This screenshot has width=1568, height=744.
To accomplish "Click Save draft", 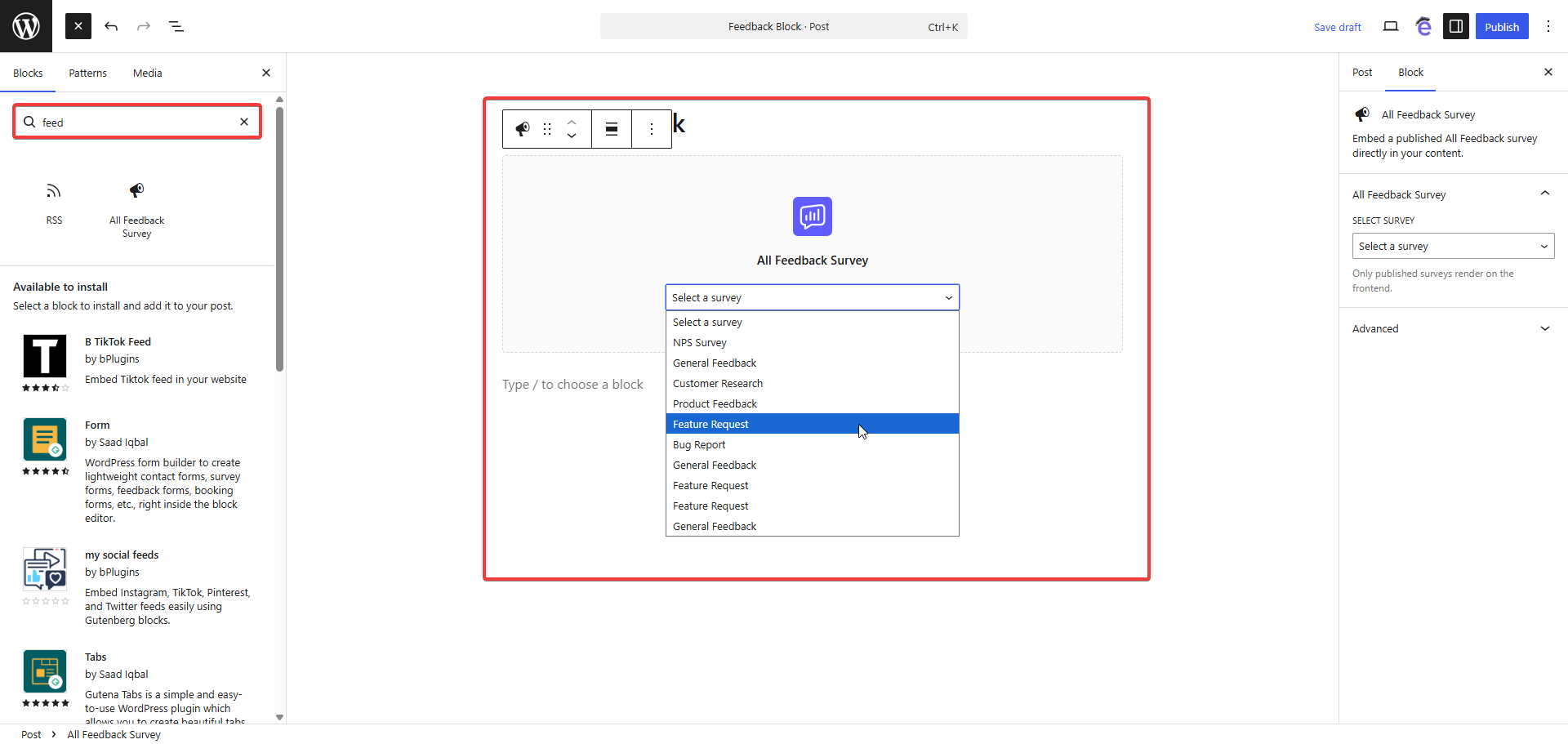I will click(x=1337, y=27).
